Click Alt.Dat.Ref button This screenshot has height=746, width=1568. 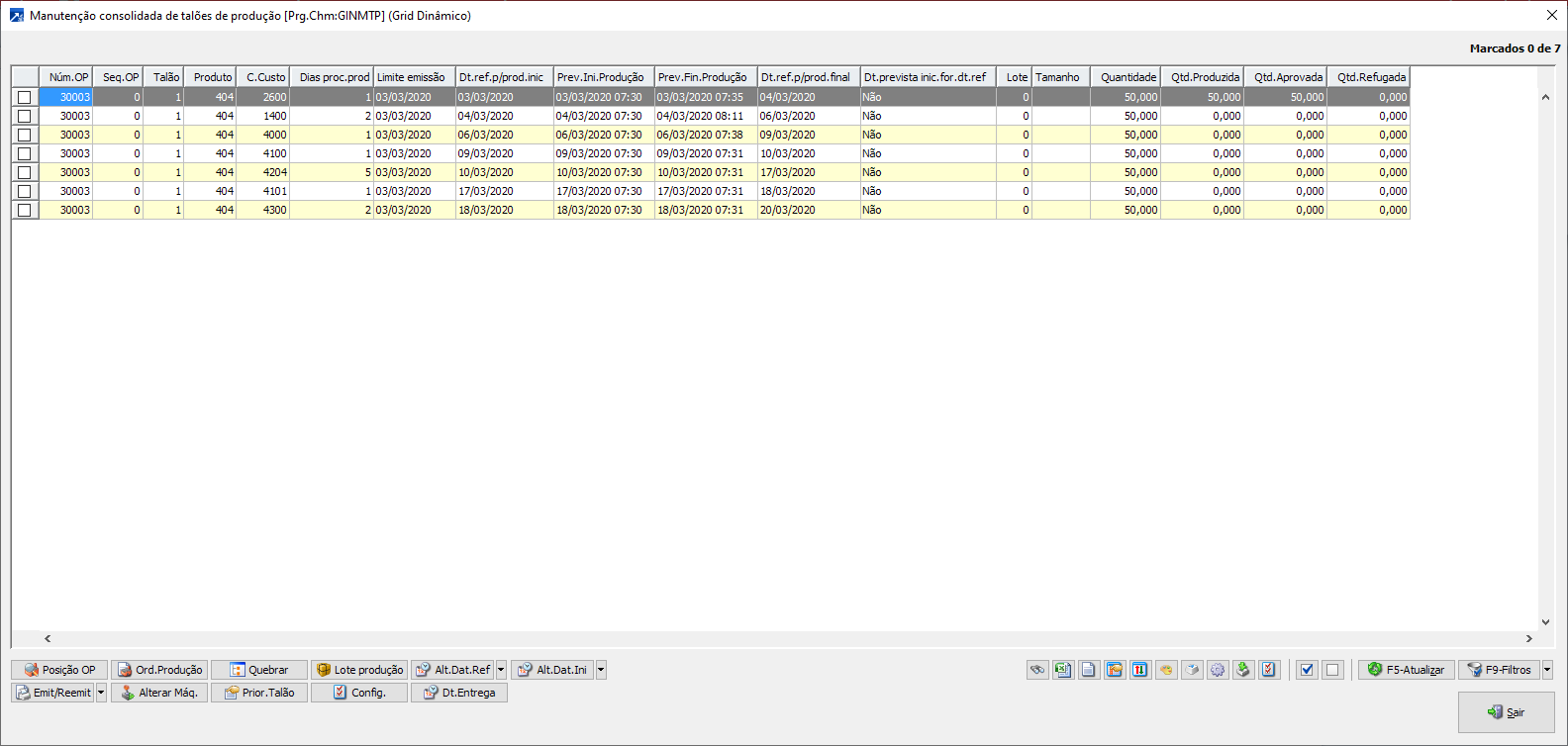click(452, 670)
